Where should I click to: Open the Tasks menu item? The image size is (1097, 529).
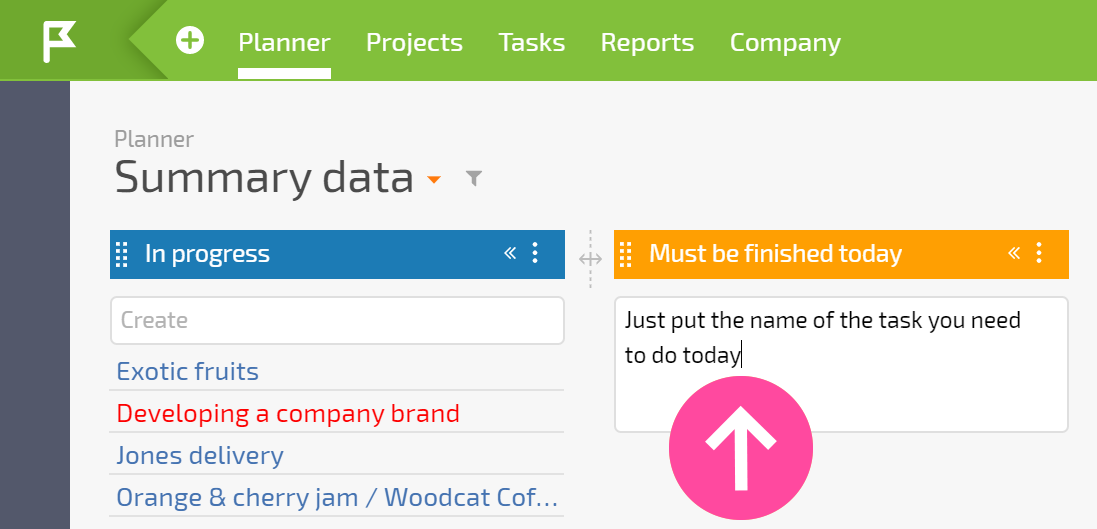[532, 43]
